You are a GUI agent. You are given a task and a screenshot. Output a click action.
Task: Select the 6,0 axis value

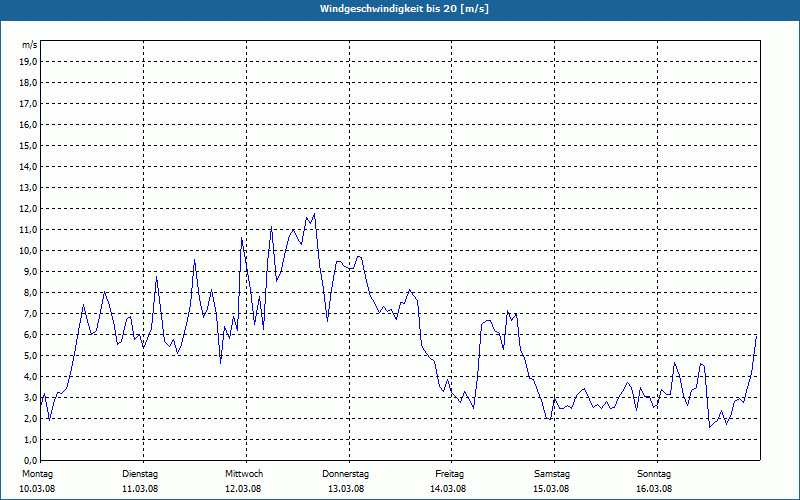pos(31,335)
